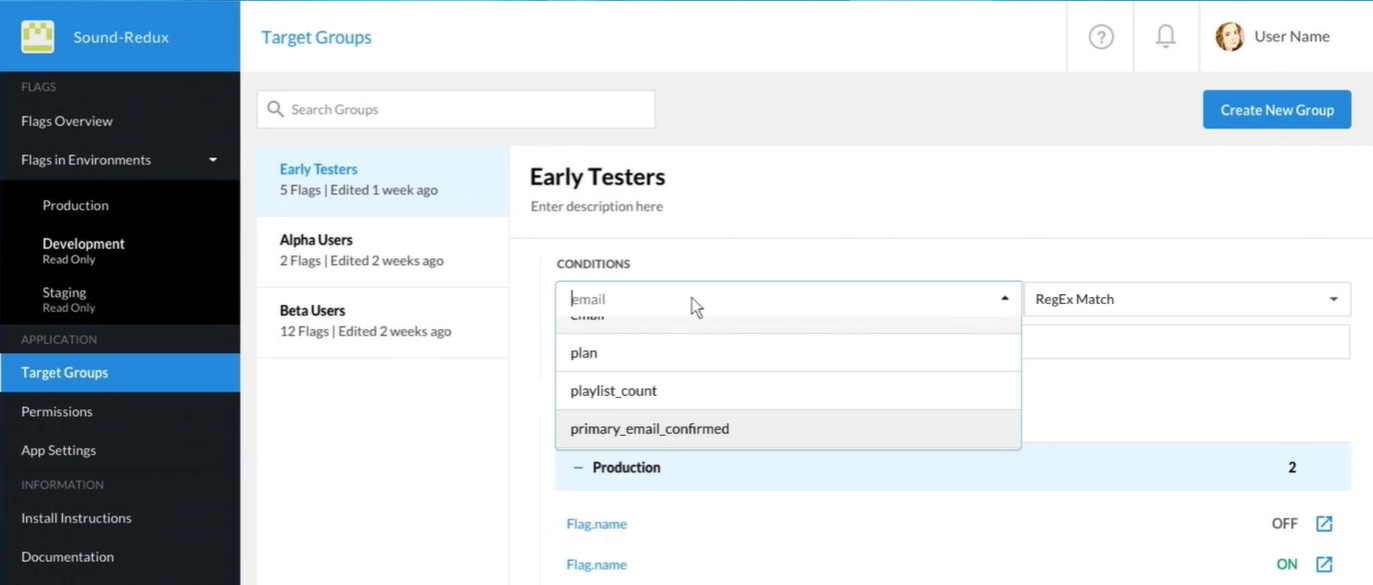This screenshot has height=585, width=1373.
Task: Open Permissions in the sidebar
Action: tap(57, 412)
